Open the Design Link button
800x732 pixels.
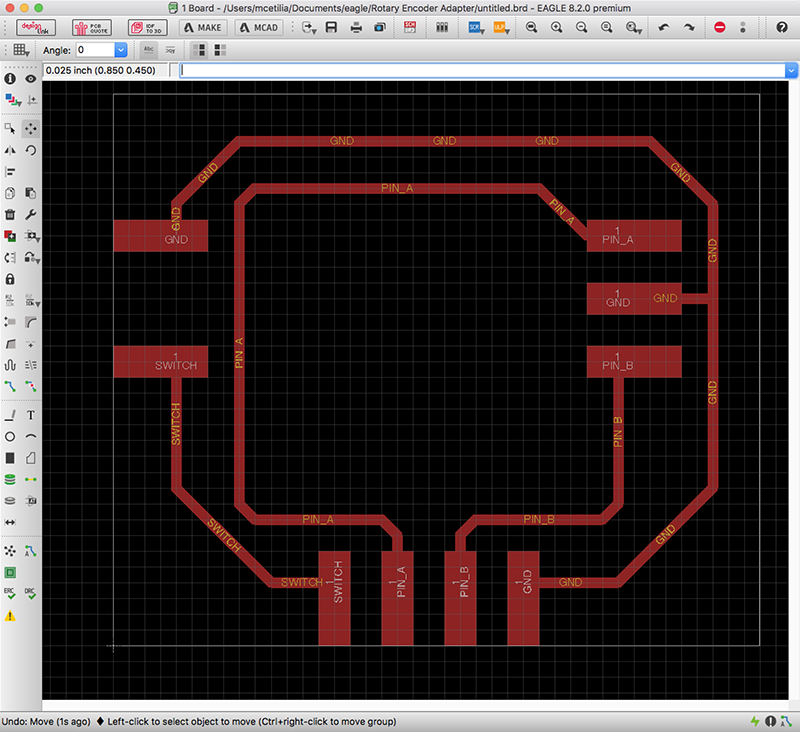[36, 28]
